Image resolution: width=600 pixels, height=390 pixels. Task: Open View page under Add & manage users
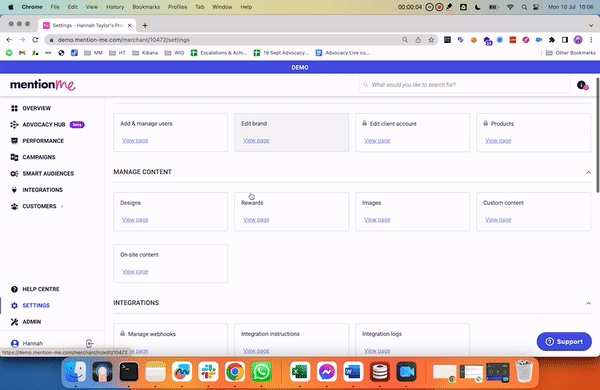(135, 140)
